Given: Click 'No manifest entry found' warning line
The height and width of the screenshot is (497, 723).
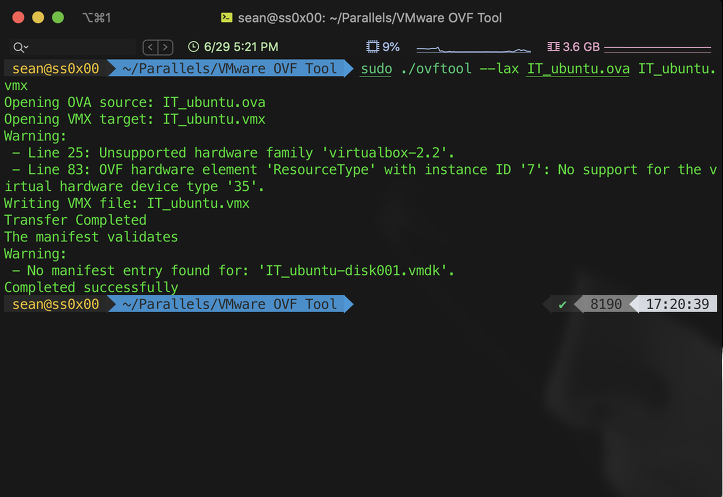Looking at the screenshot, I should coord(233,270).
